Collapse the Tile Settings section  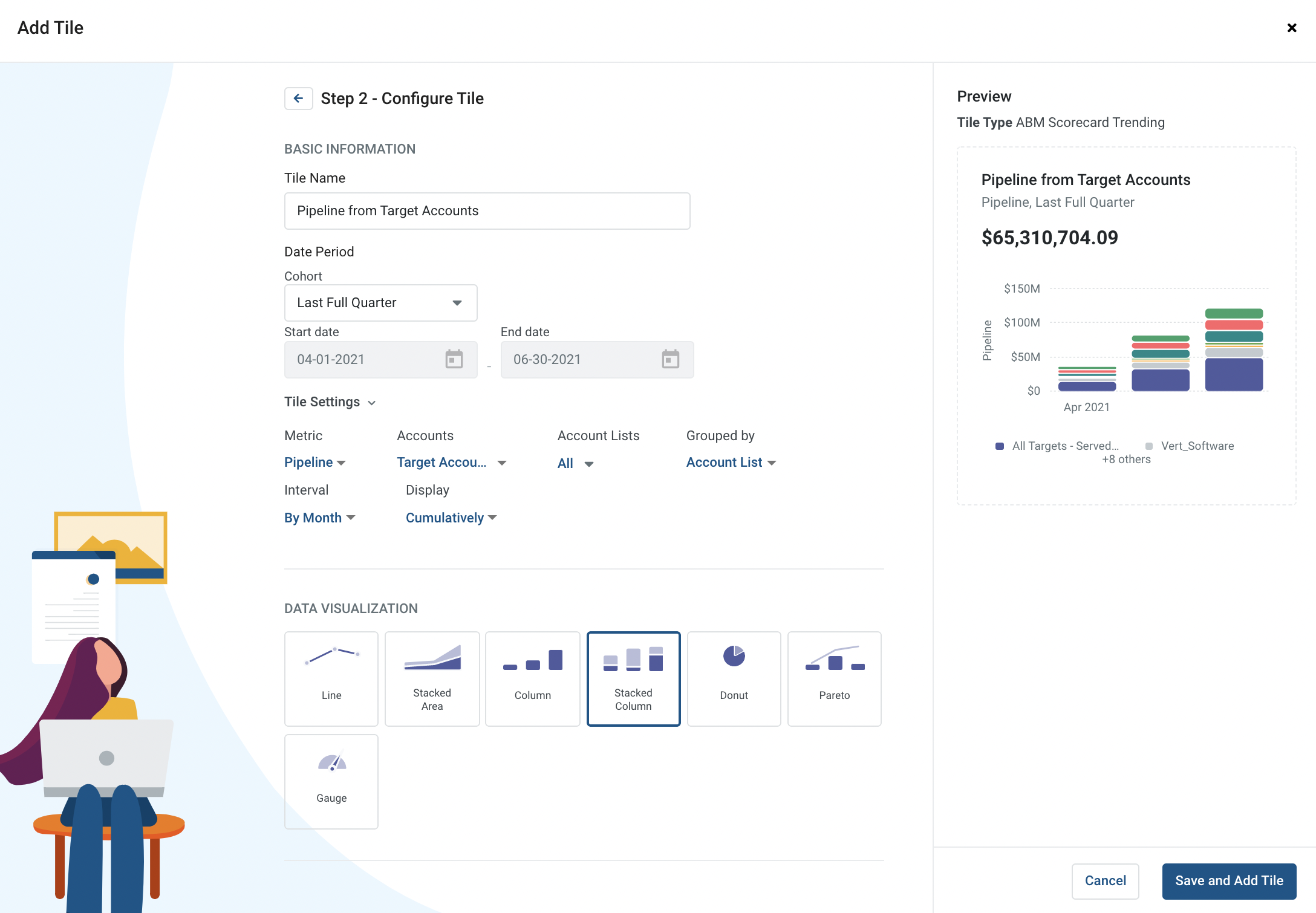(x=330, y=402)
